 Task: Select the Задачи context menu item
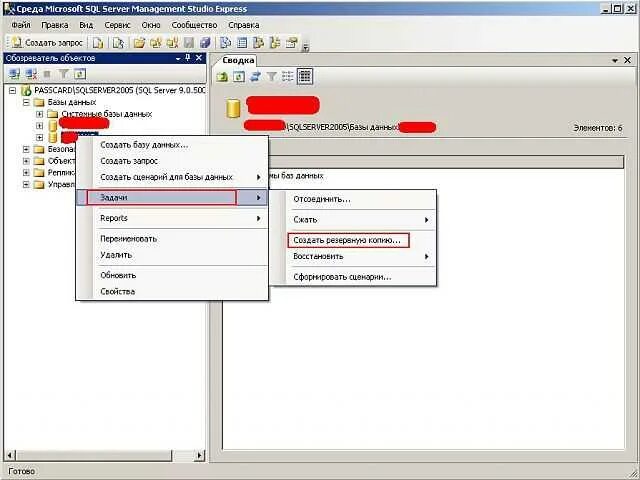click(x=173, y=198)
